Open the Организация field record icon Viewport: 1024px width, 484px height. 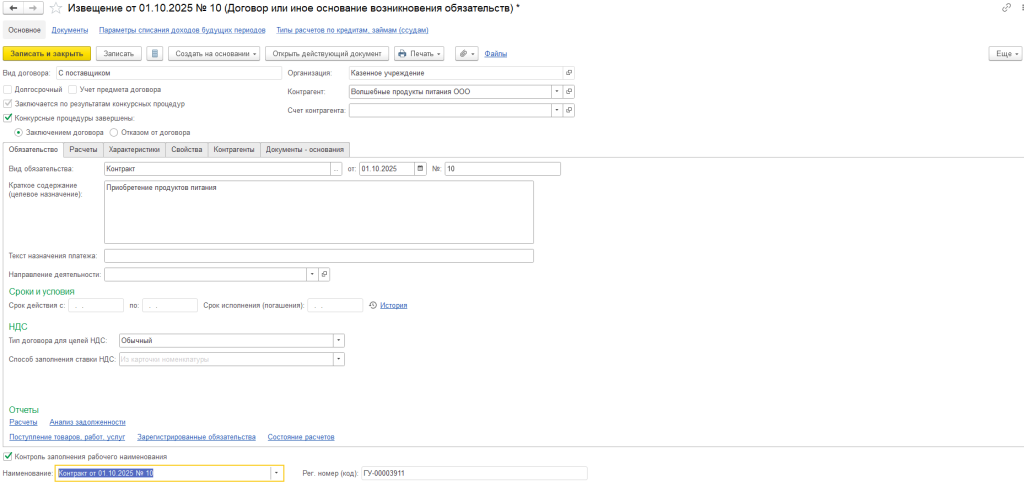(x=569, y=73)
